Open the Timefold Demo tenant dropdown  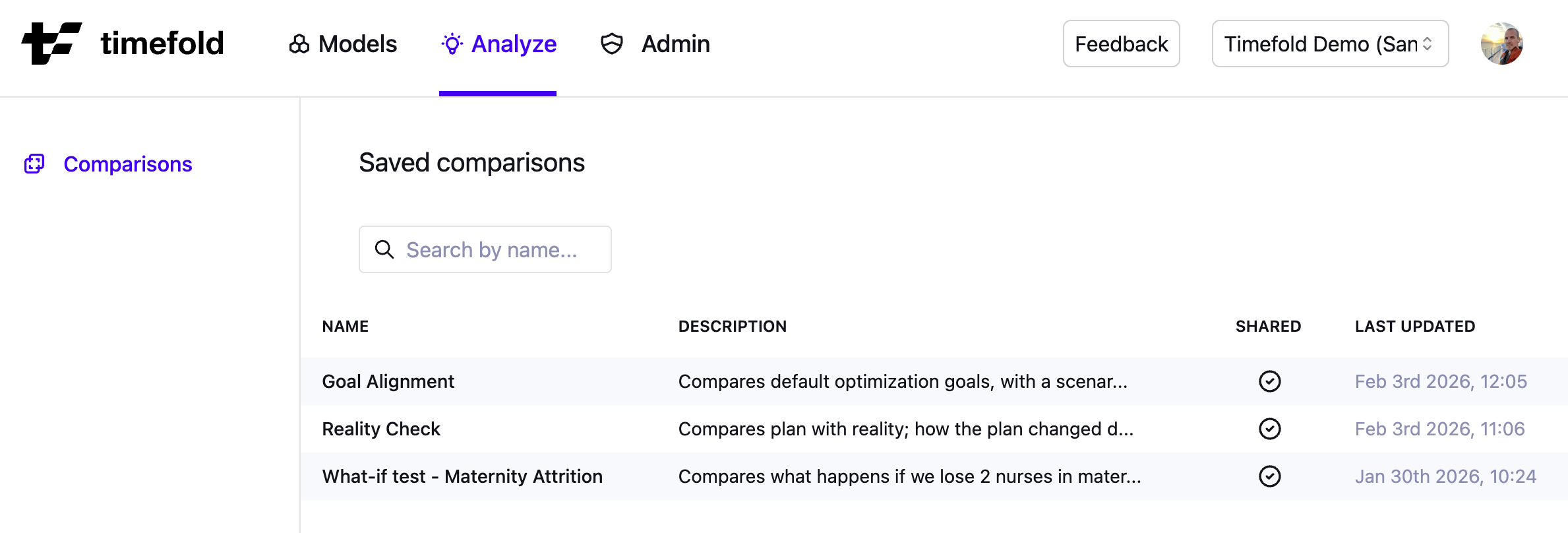[x=1329, y=44]
